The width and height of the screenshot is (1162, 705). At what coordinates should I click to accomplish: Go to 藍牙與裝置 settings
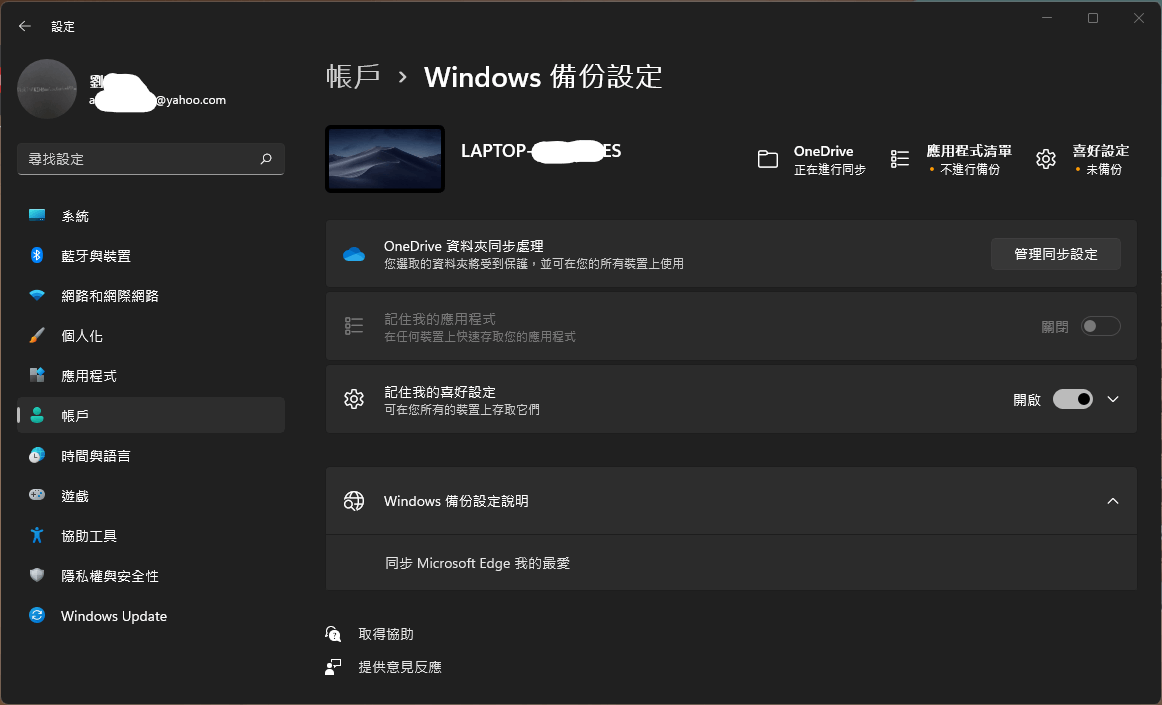[x=151, y=256]
